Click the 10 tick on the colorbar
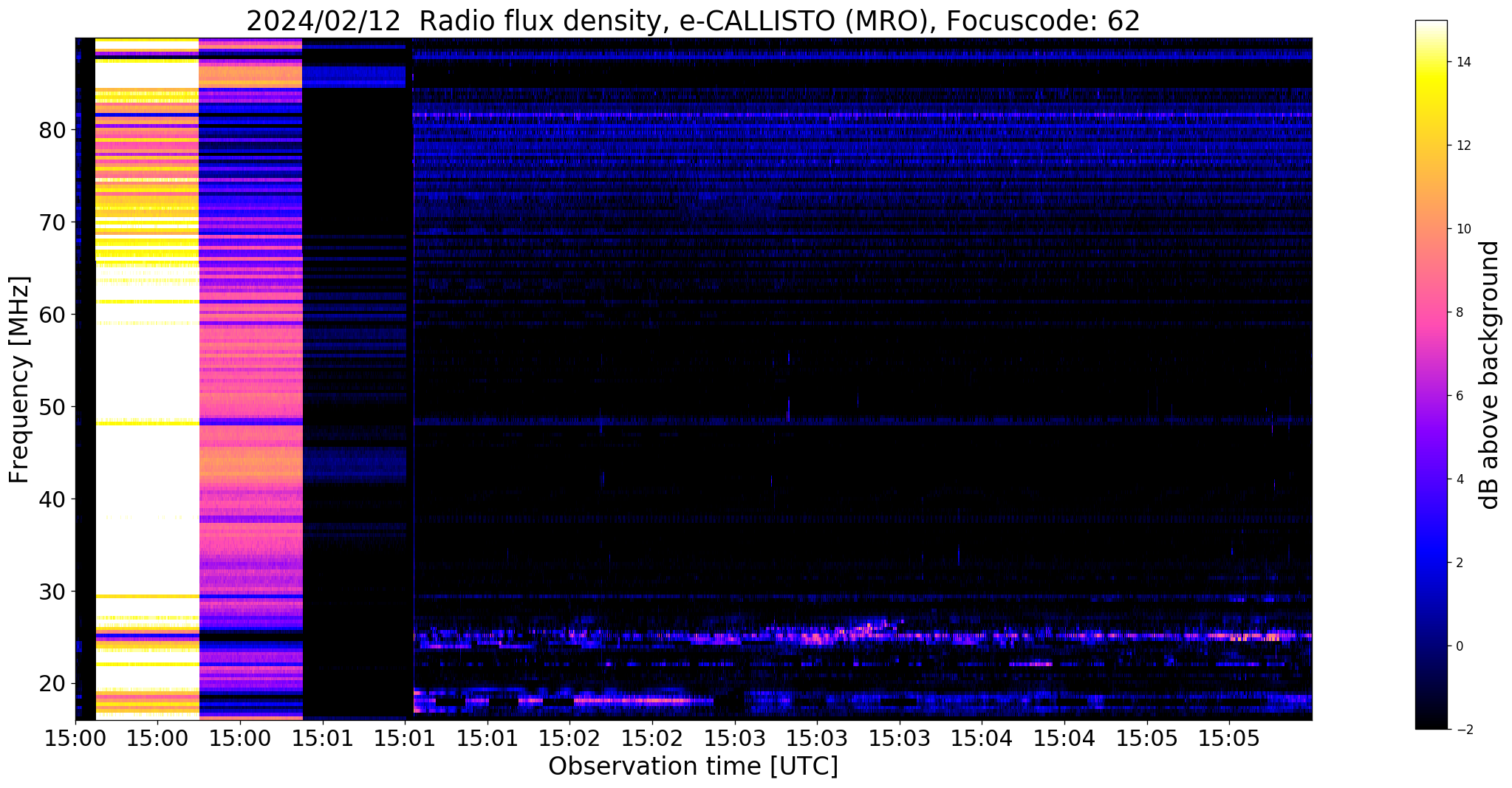The image size is (1512, 788). 1463,229
